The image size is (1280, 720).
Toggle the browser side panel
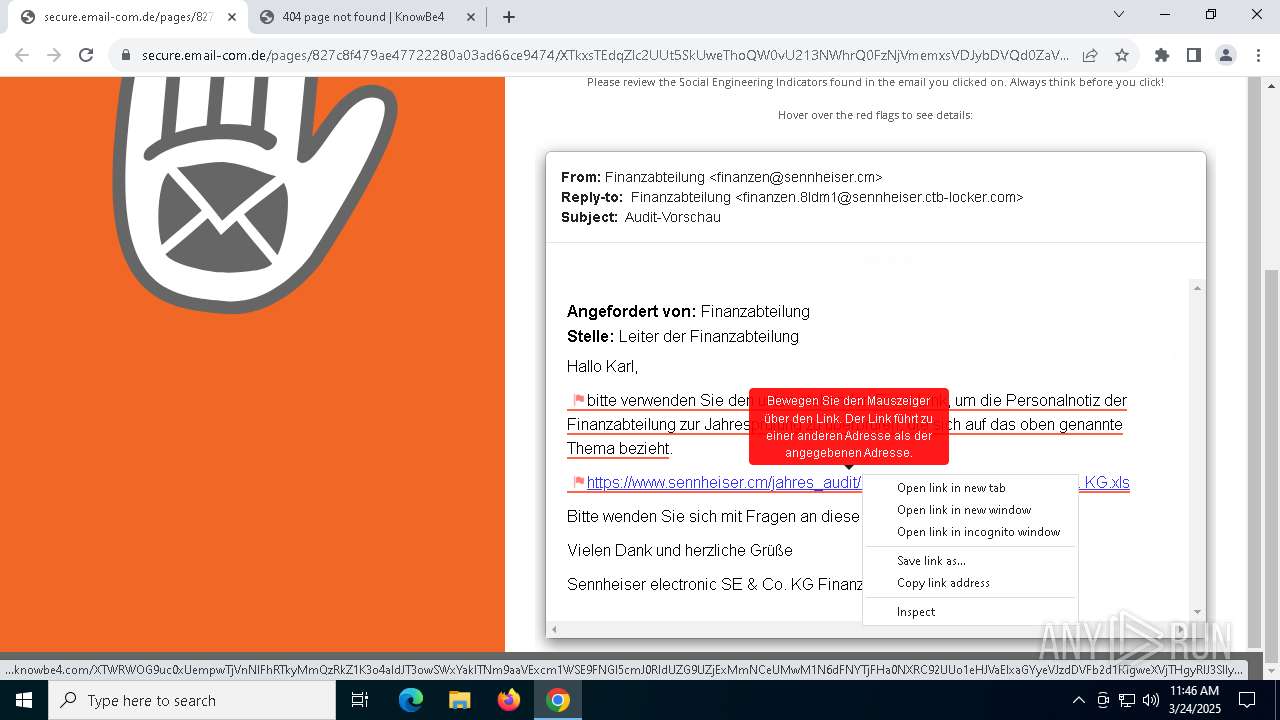1194,55
